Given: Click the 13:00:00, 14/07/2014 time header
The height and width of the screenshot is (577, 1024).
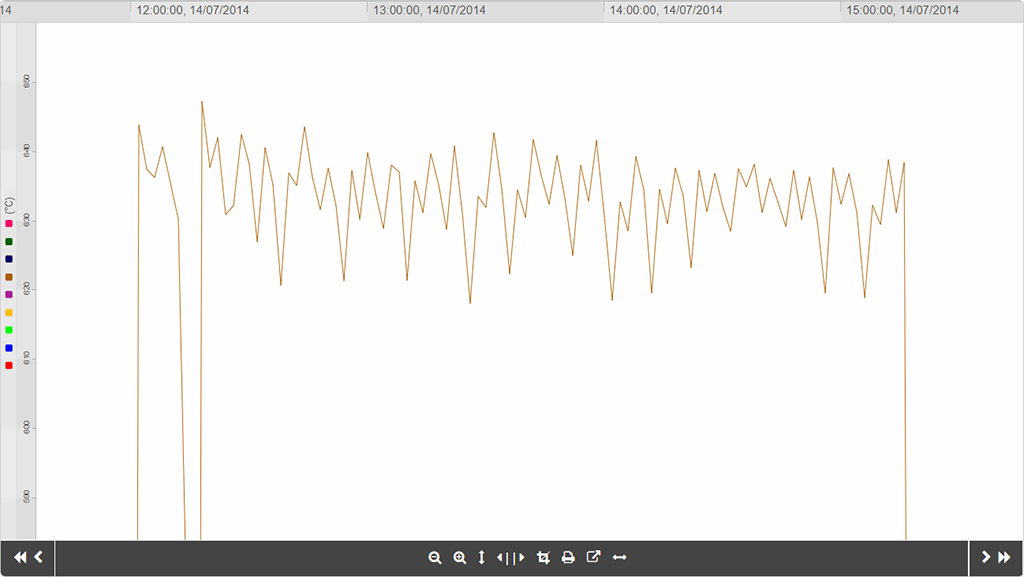Looking at the screenshot, I should (x=430, y=11).
